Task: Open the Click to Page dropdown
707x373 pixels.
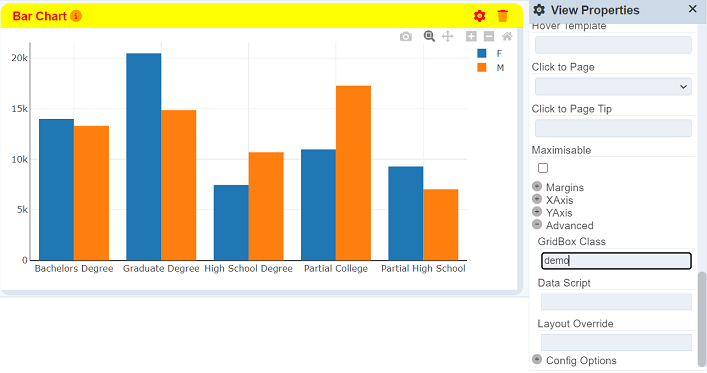Action: [613, 87]
